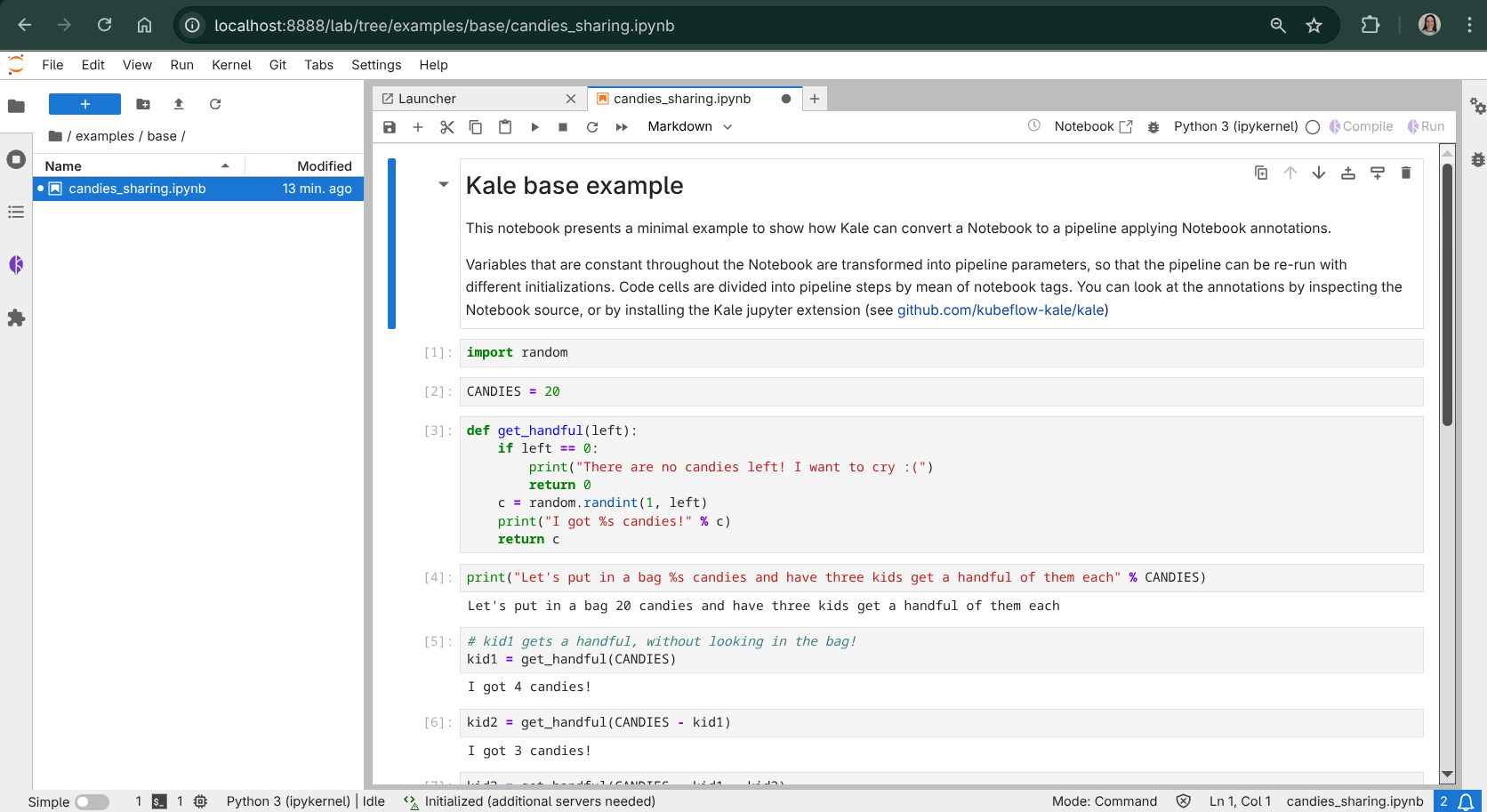
Task: Open the Running Terminals and Kernels sidebar
Action: (16, 159)
